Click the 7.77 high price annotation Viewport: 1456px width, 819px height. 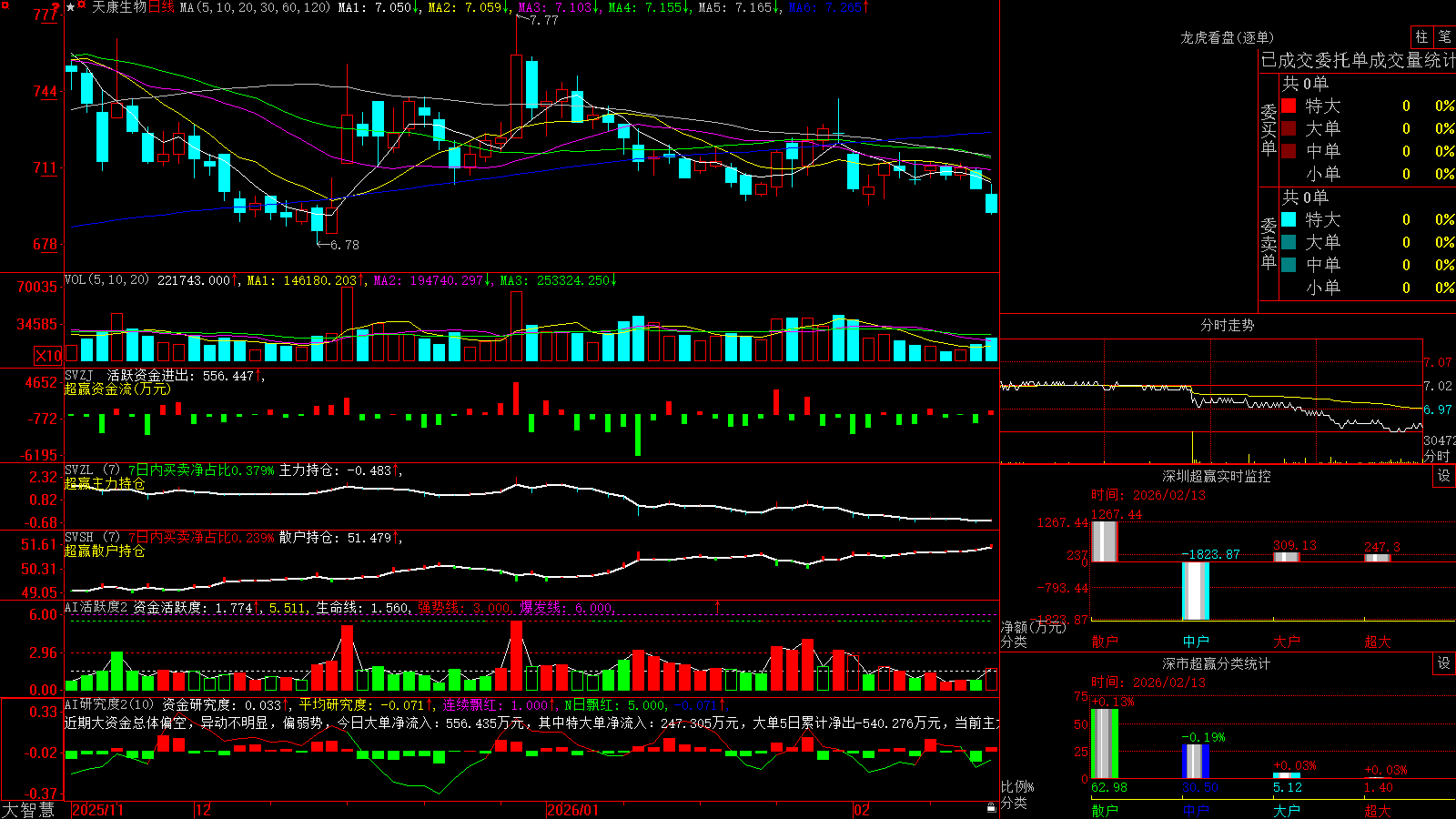pyautogui.click(x=543, y=20)
